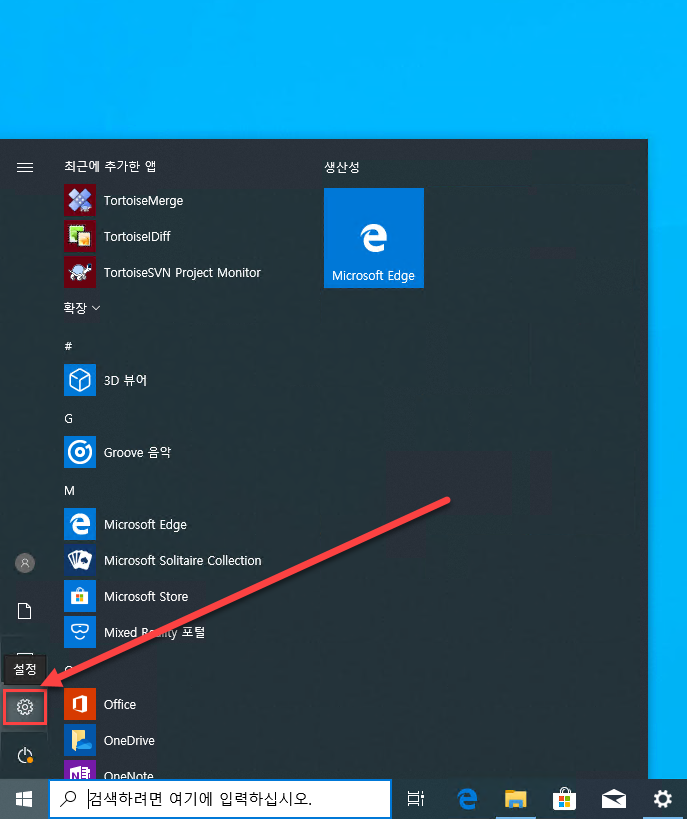687x819 pixels.
Task: Open OneDrive from the app list
Action: click(x=110, y=740)
